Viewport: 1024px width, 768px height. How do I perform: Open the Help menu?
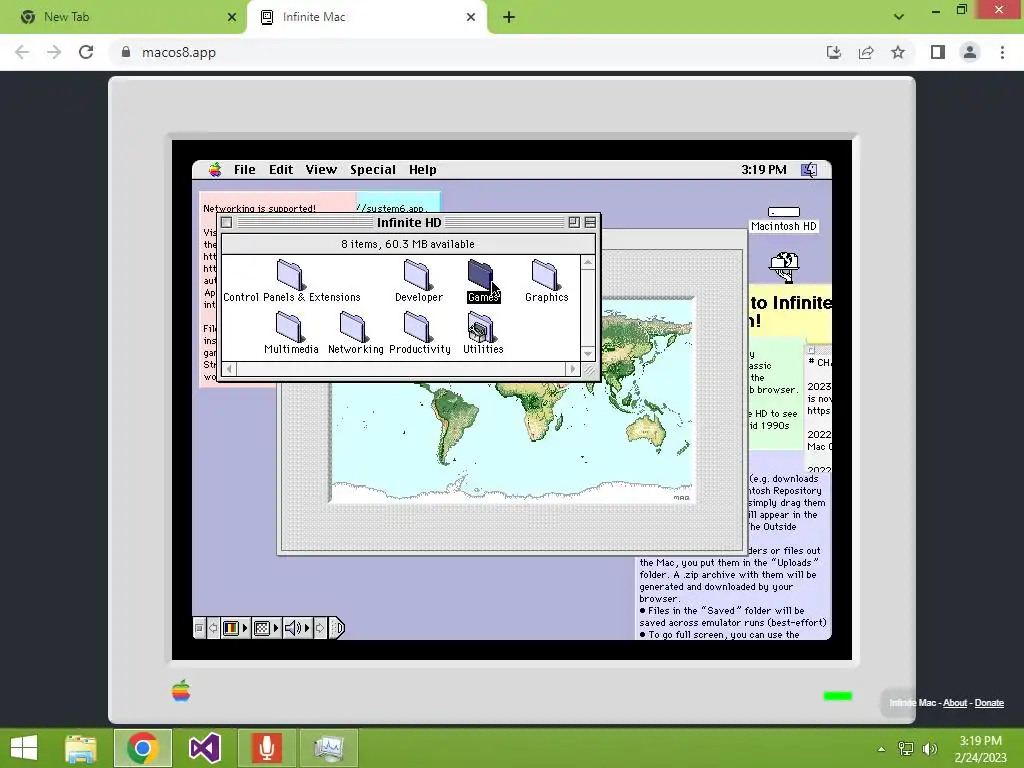pyautogui.click(x=423, y=170)
